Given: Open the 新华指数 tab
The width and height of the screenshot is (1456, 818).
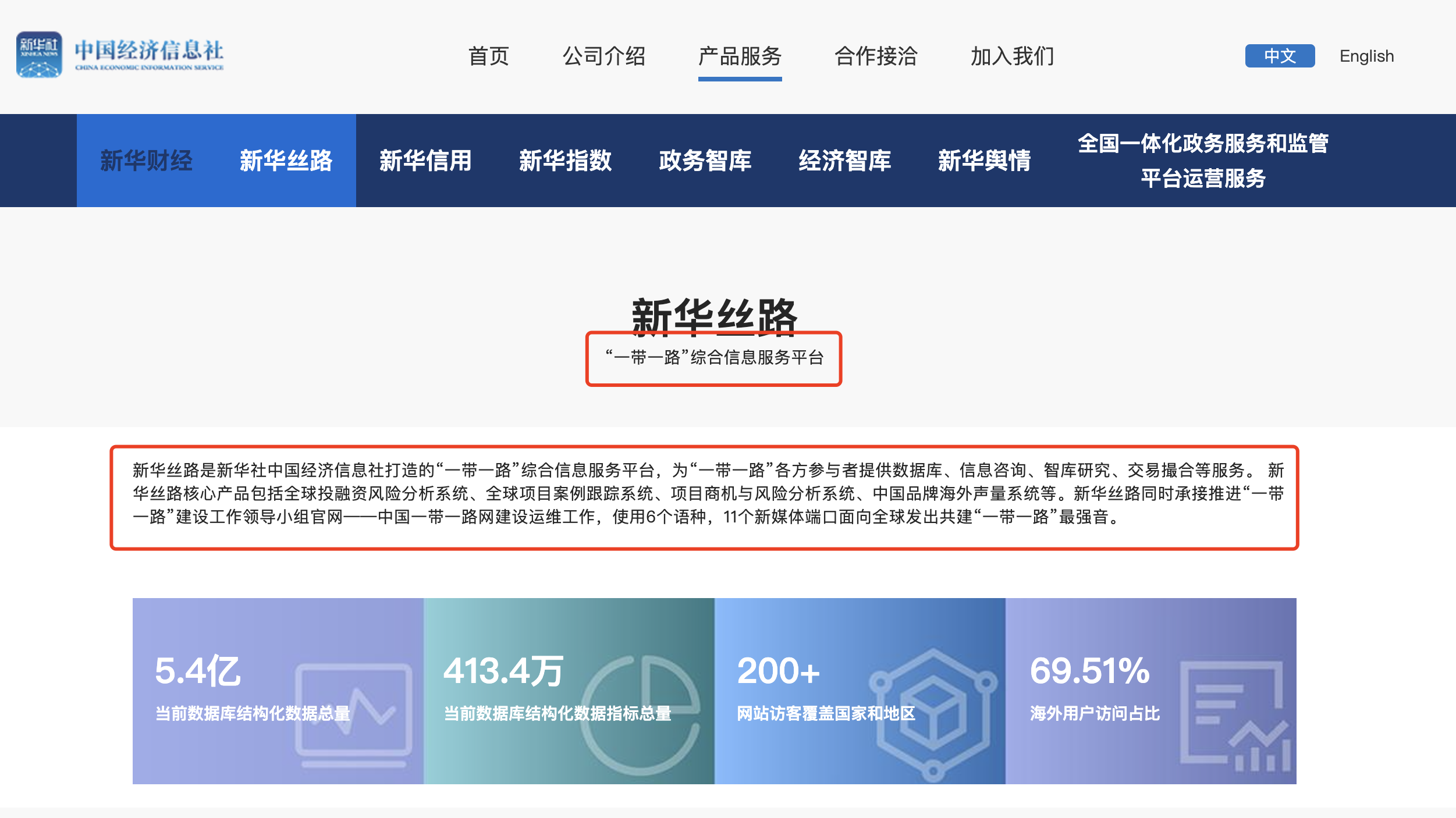Looking at the screenshot, I should (565, 161).
